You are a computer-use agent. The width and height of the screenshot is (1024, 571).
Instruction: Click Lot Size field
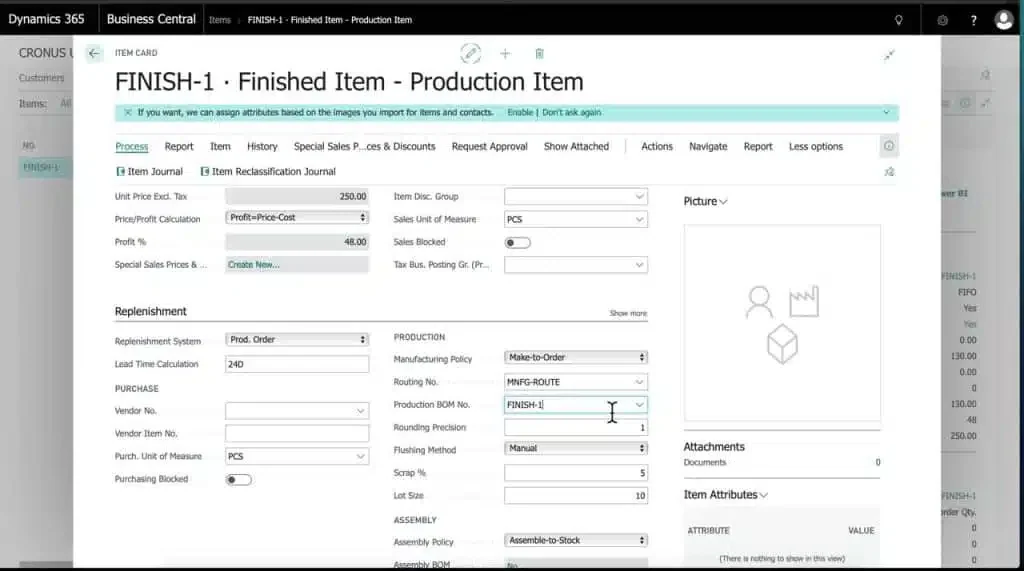(x=575, y=495)
